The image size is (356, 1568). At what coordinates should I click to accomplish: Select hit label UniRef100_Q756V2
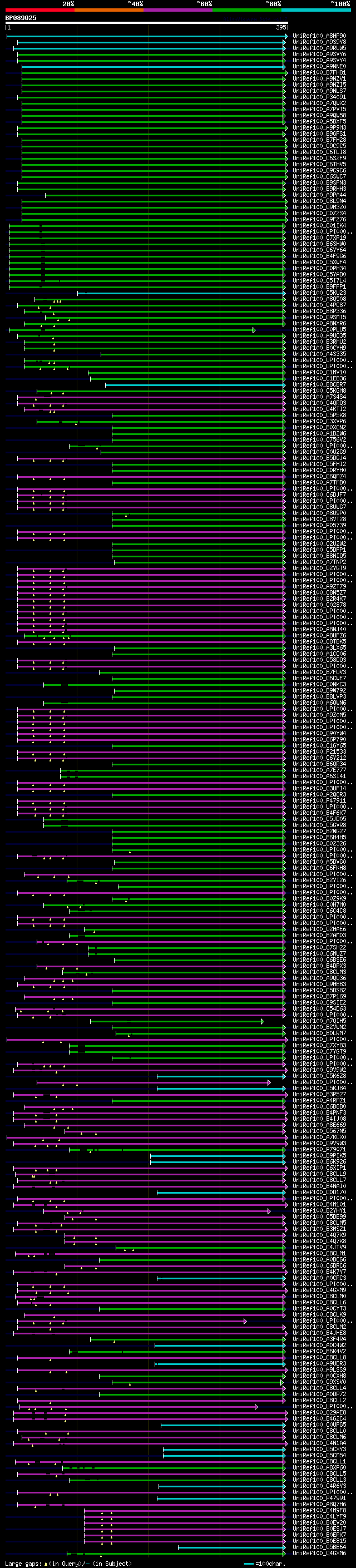[x=319, y=439]
